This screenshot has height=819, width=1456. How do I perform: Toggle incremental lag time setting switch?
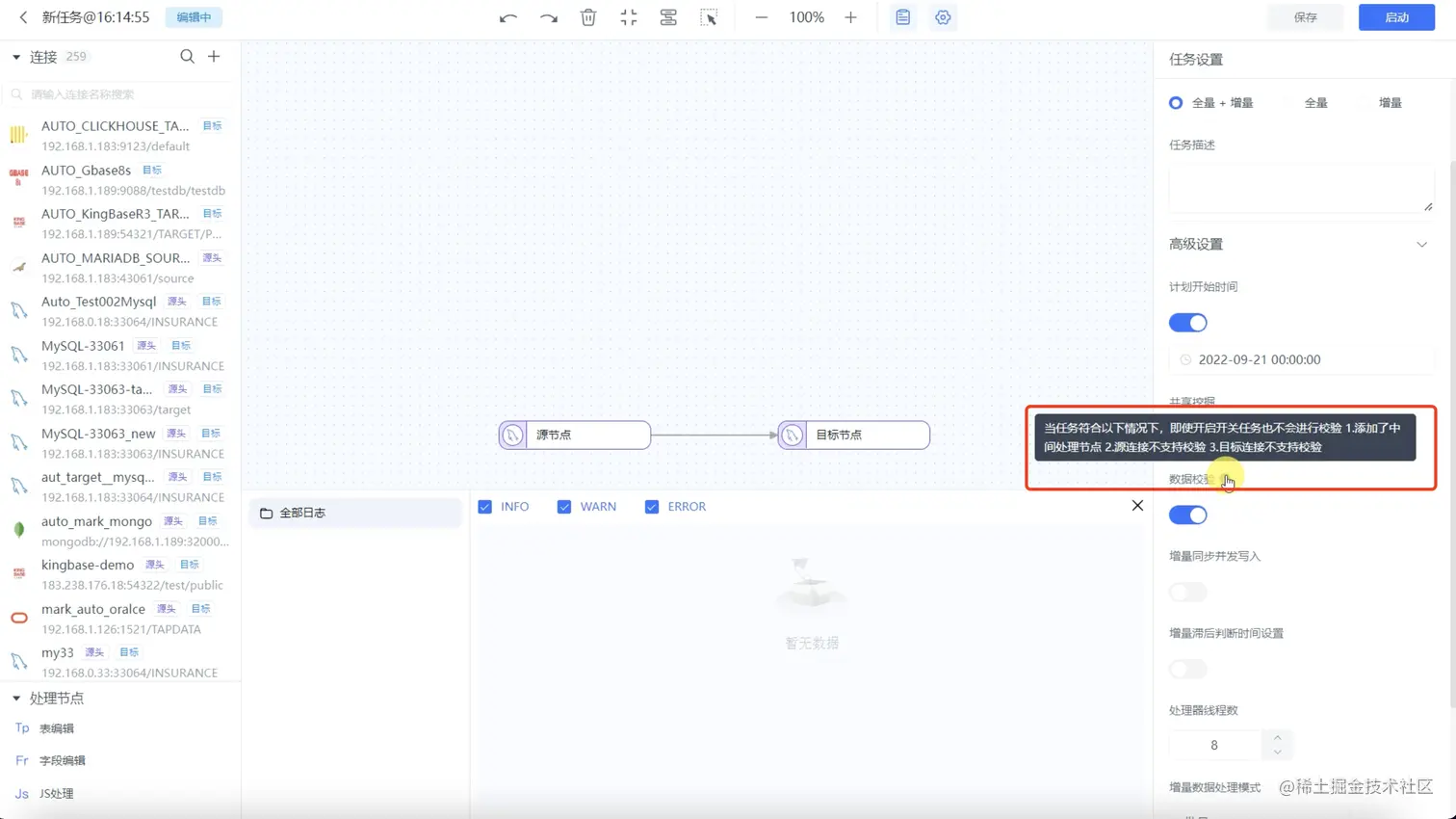click(1187, 670)
